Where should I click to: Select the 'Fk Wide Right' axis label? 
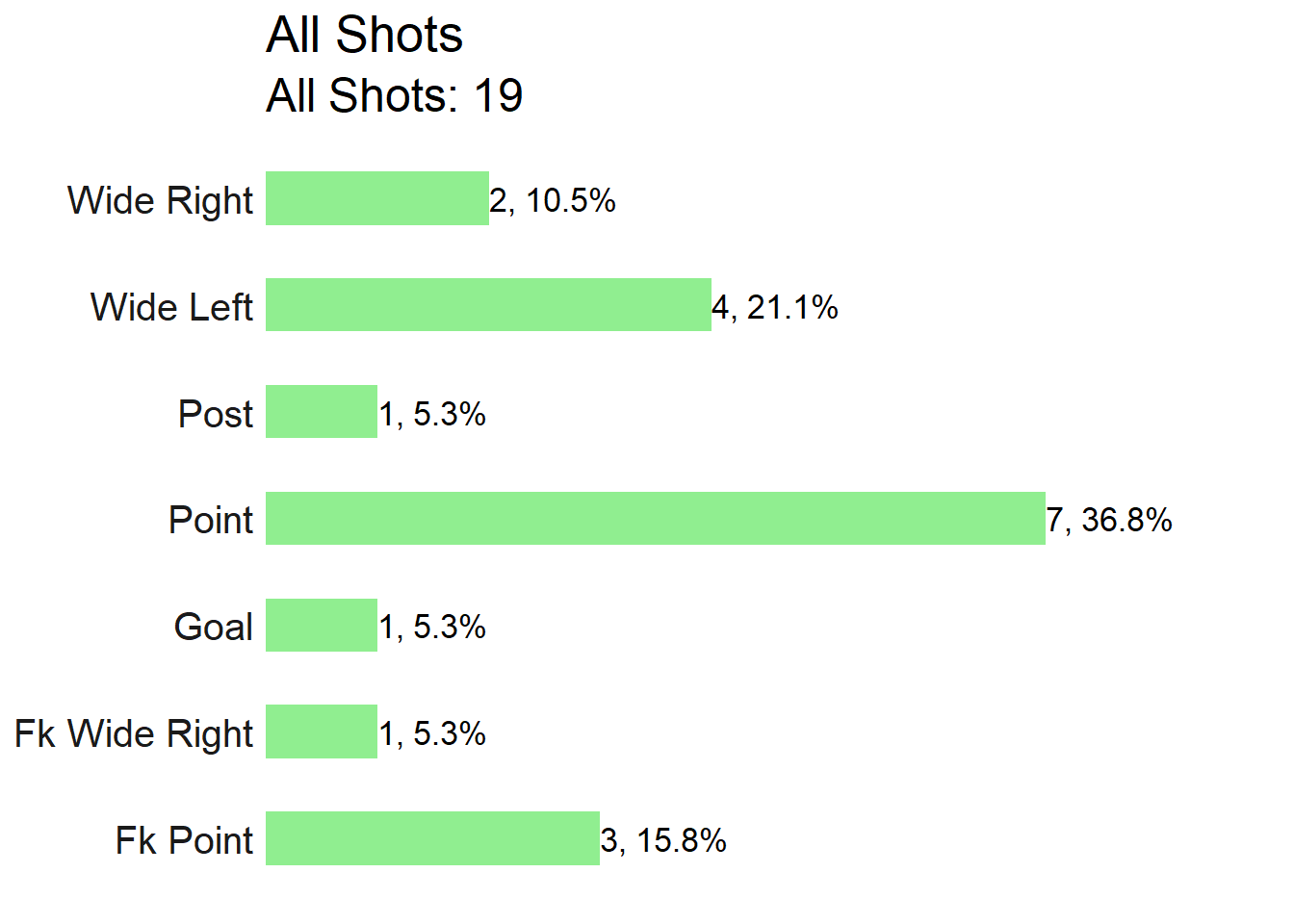(x=134, y=734)
